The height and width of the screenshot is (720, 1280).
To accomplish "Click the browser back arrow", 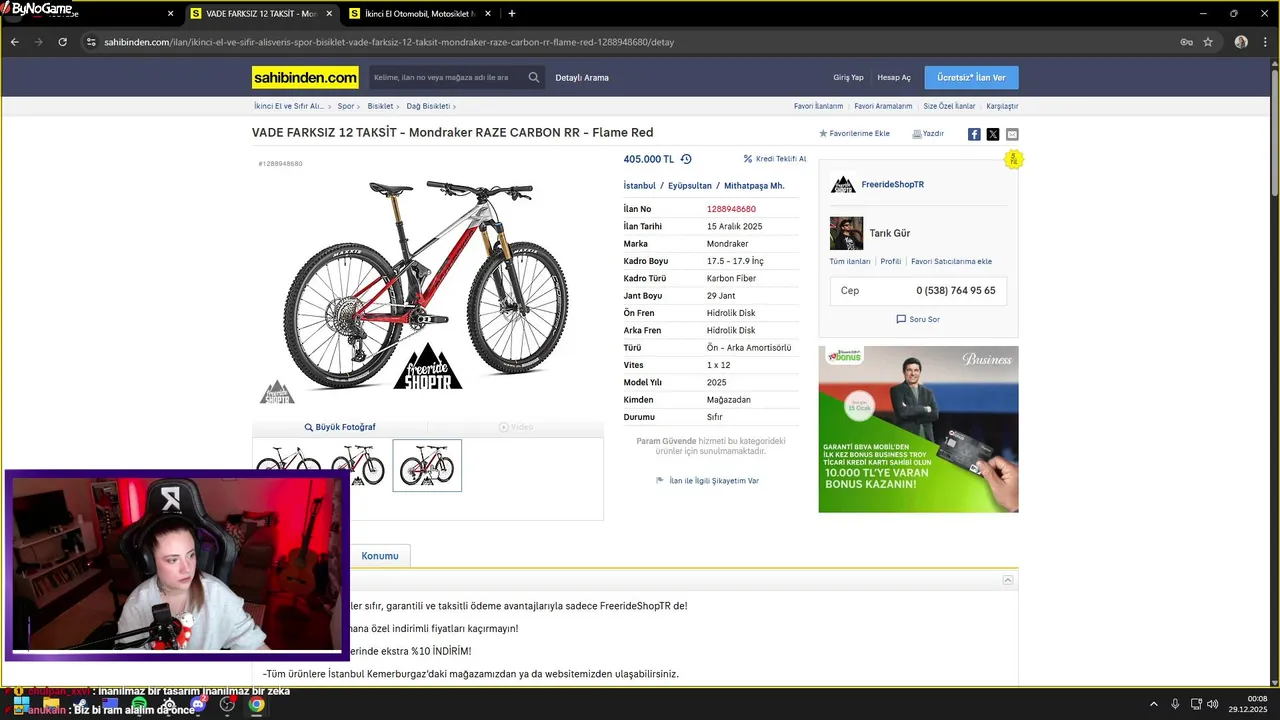I will pyautogui.click(x=15, y=42).
